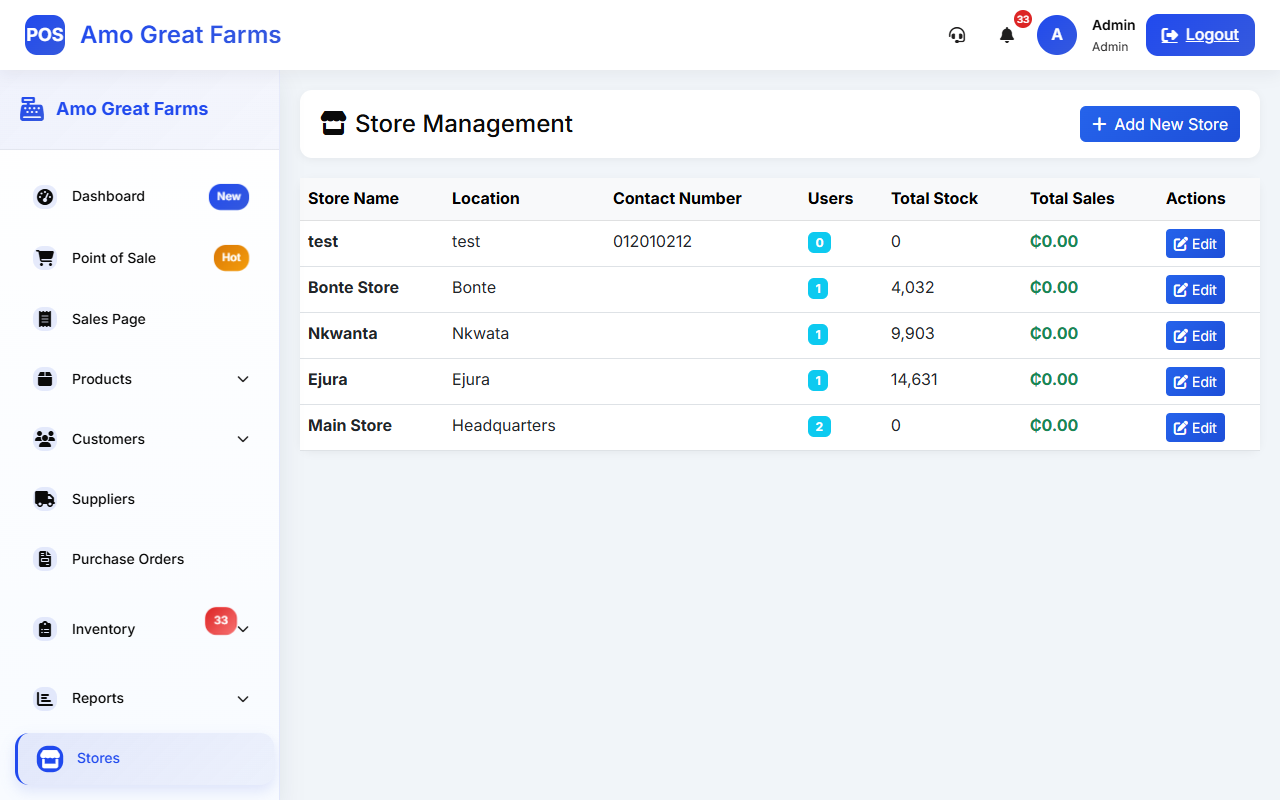Click the Customers people icon

click(45, 439)
